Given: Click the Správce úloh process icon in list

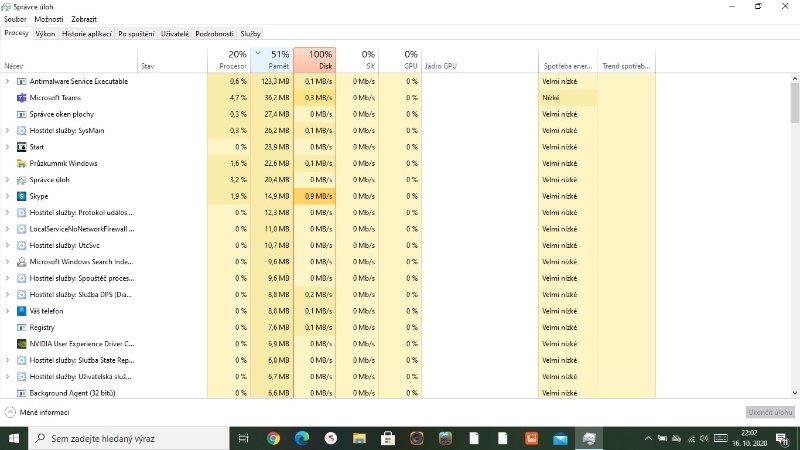Looking at the screenshot, I should point(21,180).
